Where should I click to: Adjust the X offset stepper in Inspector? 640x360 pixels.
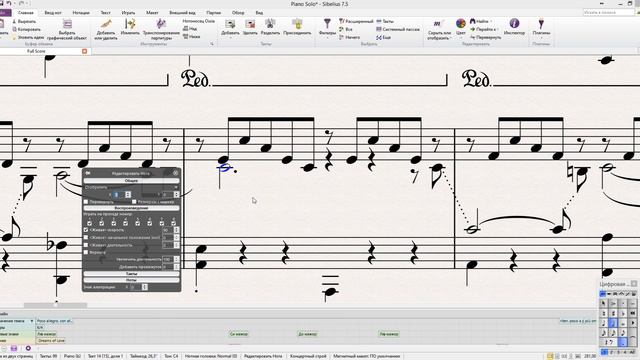pyautogui.click(x=128, y=194)
